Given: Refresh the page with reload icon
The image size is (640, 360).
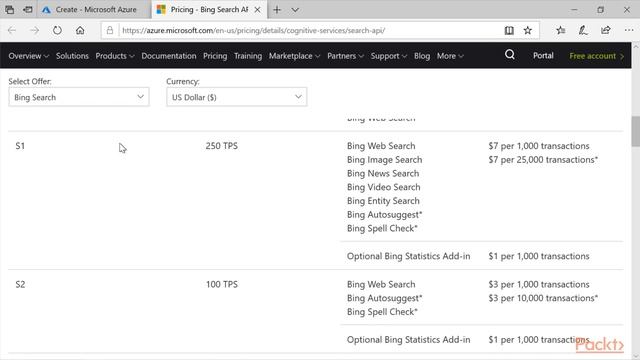Looking at the screenshot, I should click(x=57, y=30).
